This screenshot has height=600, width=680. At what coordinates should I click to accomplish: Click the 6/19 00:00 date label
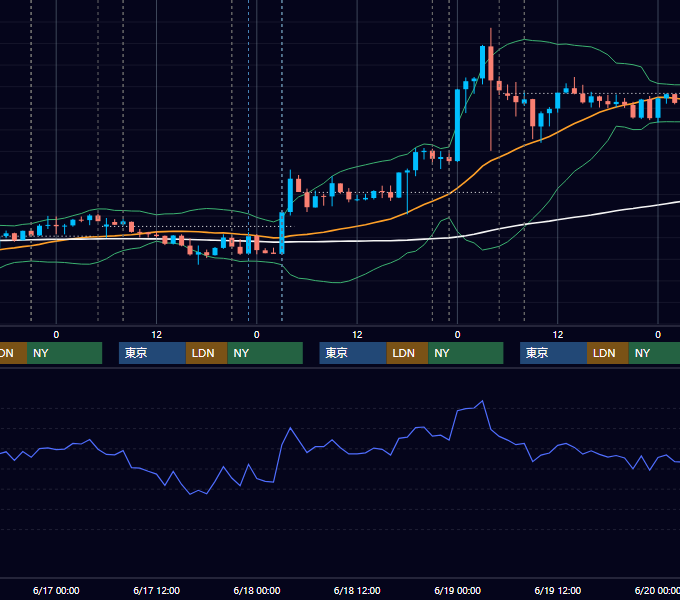pos(458,590)
